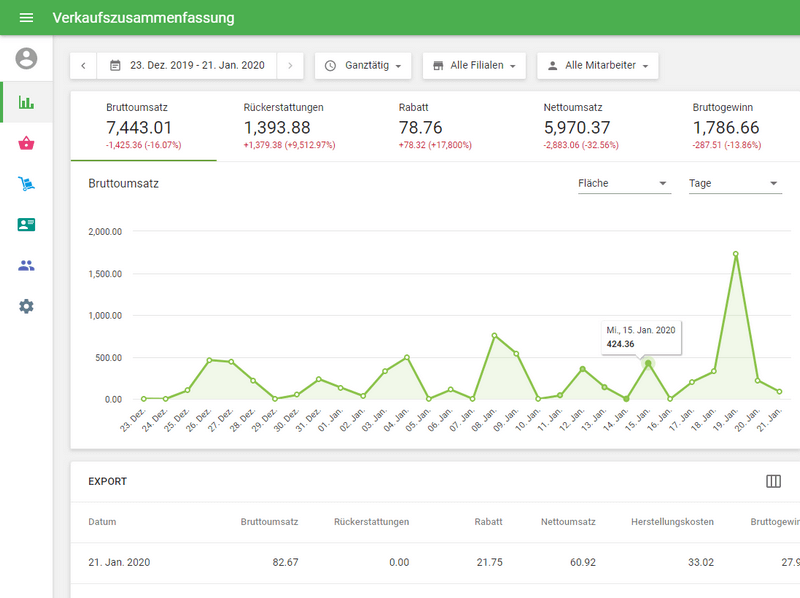Screen dimensions: 800x598
Task: Go to the next date period
Action: pyautogui.click(x=290, y=66)
